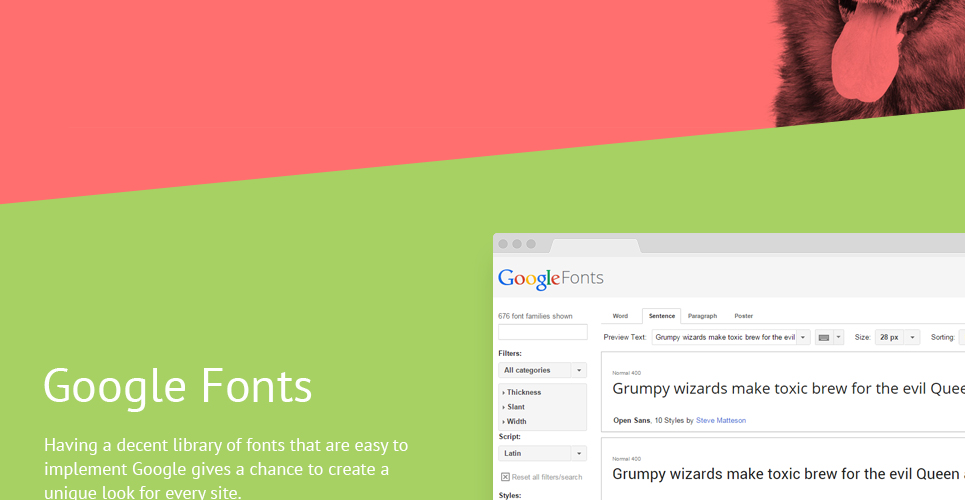Select the Sentence preview tab

[x=662, y=316]
